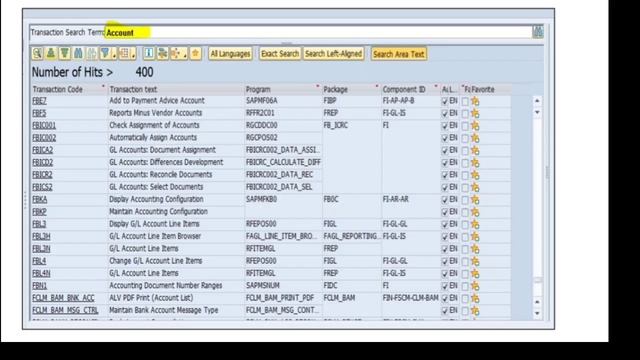Select component cell FIN-FSCM-CLM-BAM
The image size is (640, 360).
coord(411,298)
